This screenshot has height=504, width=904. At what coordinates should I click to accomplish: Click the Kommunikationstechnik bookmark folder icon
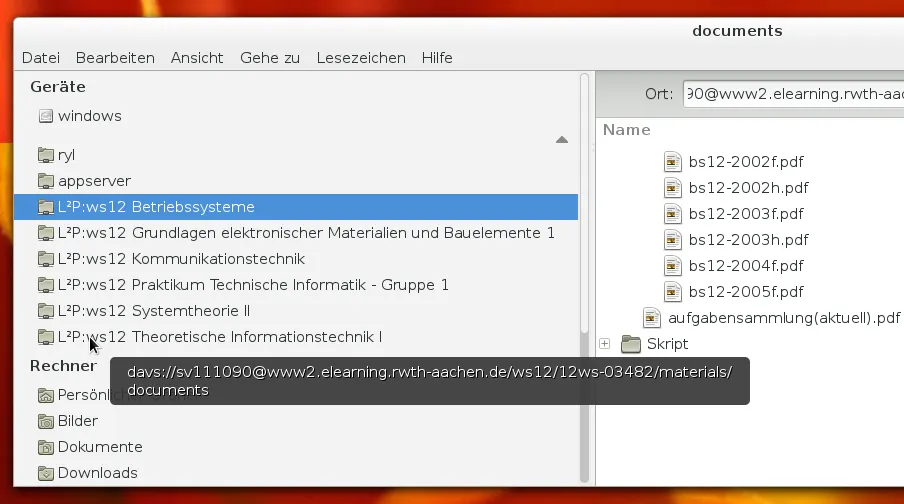point(46,259)
